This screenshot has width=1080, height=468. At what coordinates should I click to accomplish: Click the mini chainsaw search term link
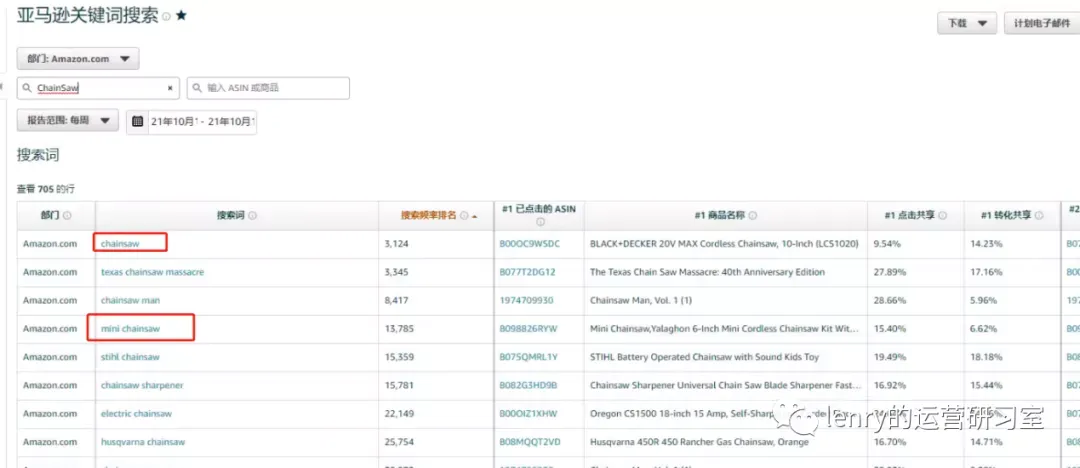130,329
